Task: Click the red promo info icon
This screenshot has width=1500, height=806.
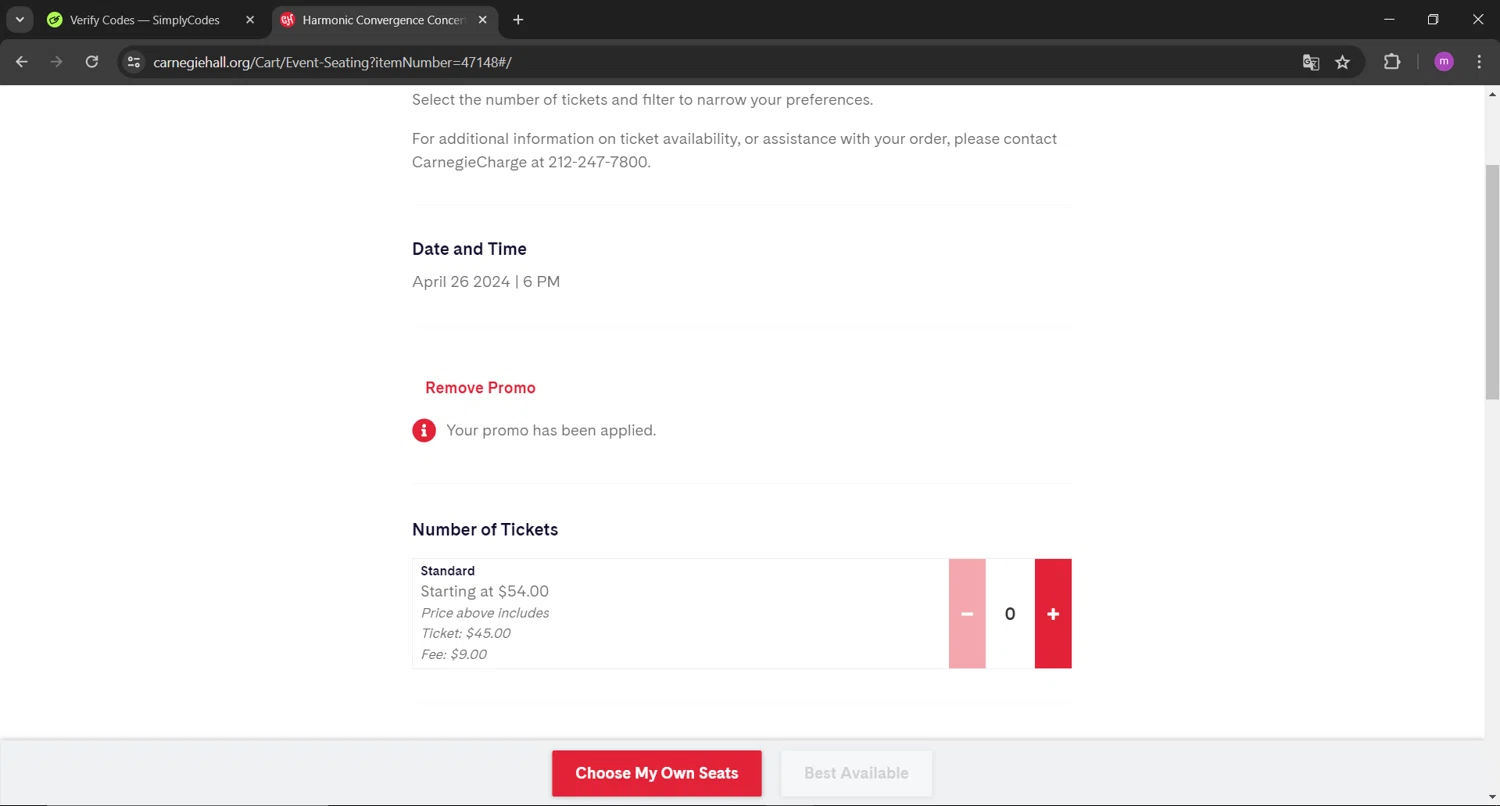Action: [x=424, y=431]
